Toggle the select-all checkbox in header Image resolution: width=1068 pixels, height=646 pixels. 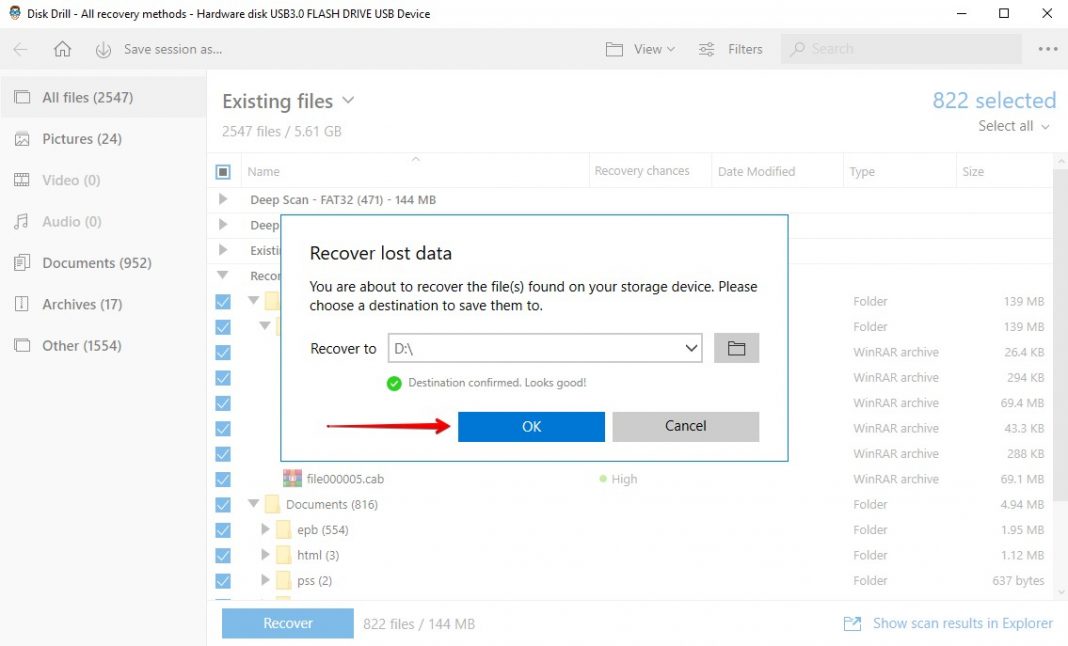coord(224,170)
